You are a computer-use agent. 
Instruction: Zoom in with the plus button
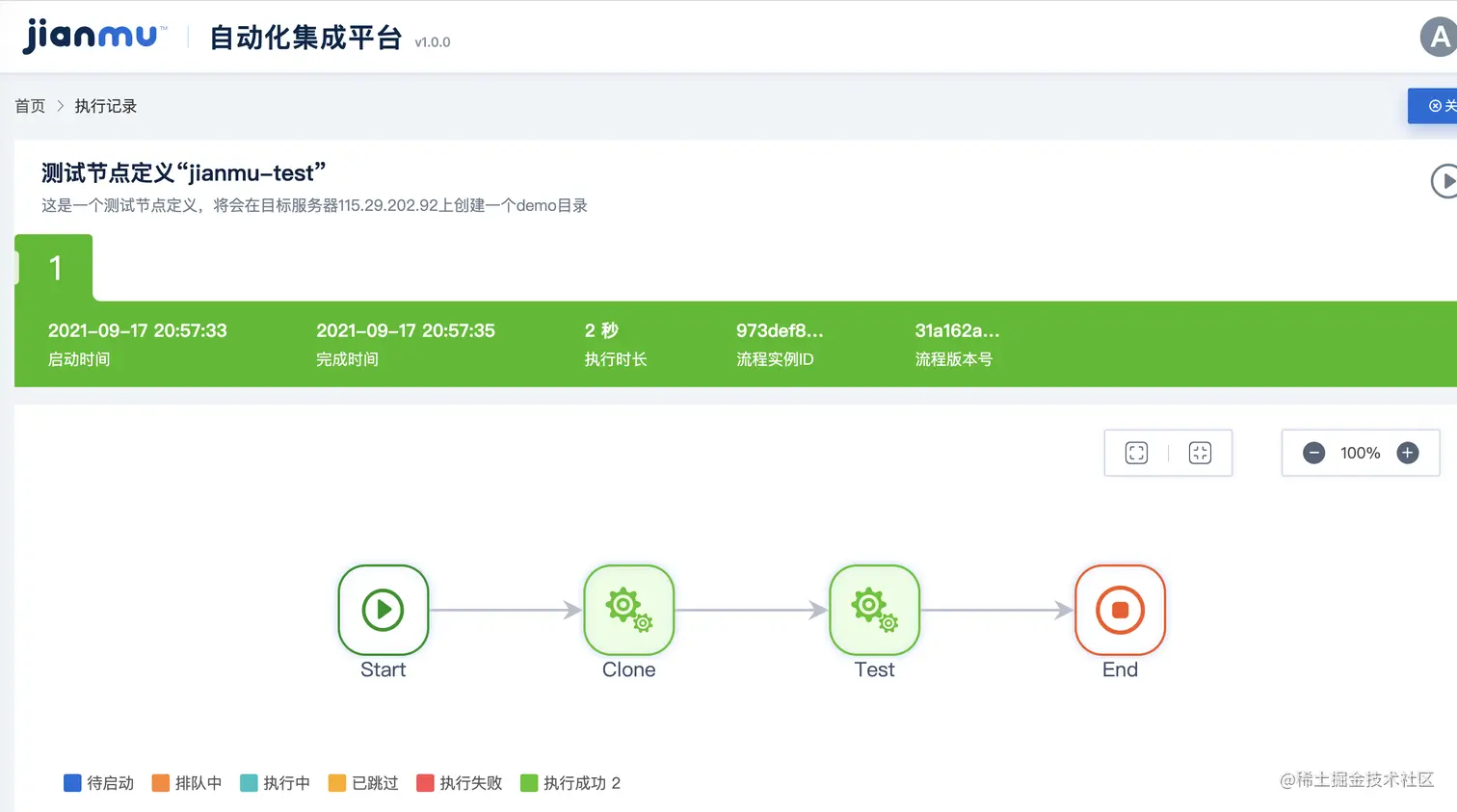tap(1408, 453)
